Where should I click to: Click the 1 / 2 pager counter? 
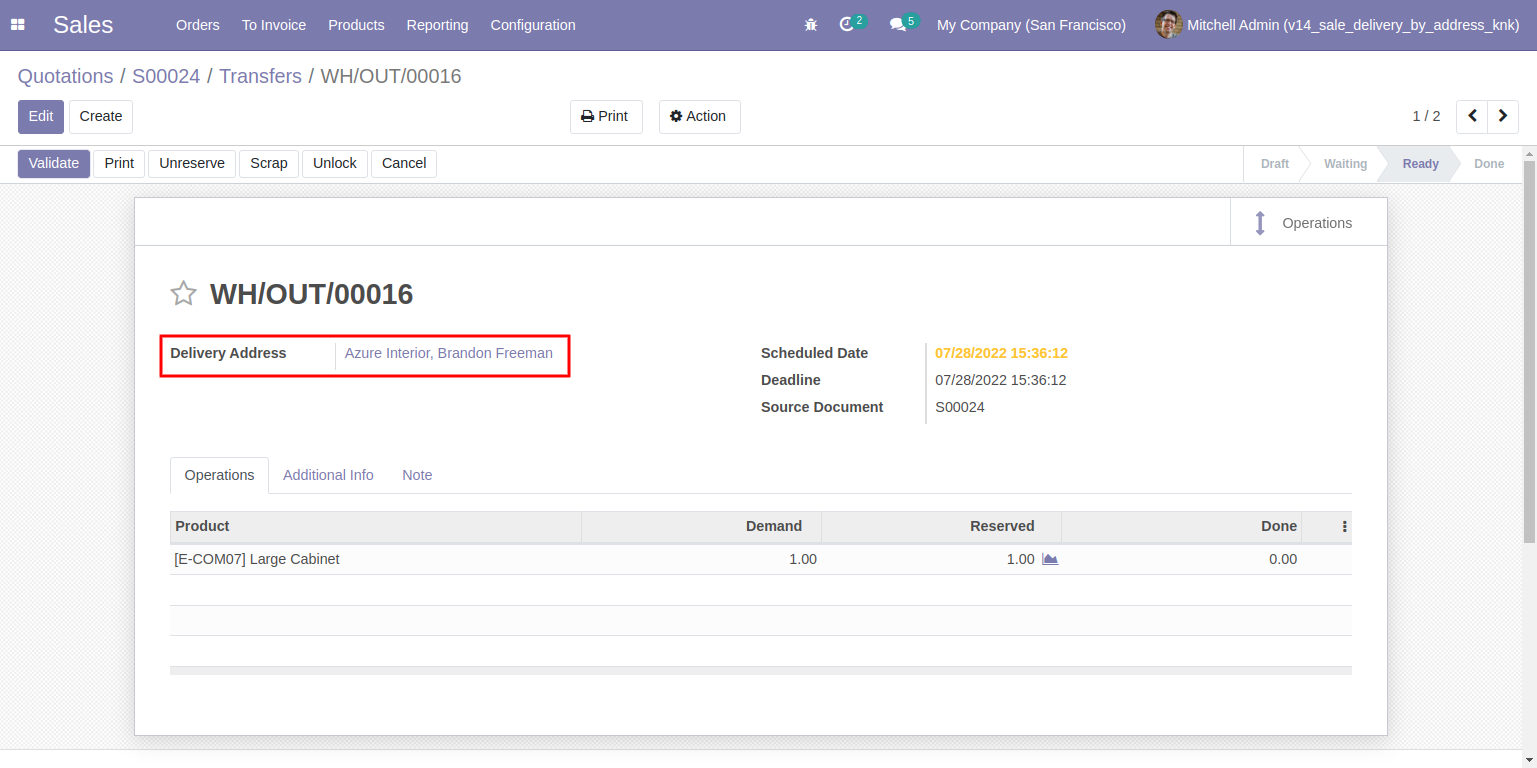coord(1426,116)
